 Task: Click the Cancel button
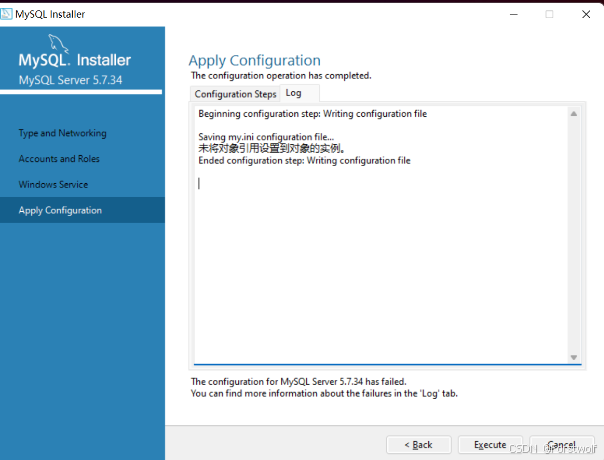click(562, 445)
